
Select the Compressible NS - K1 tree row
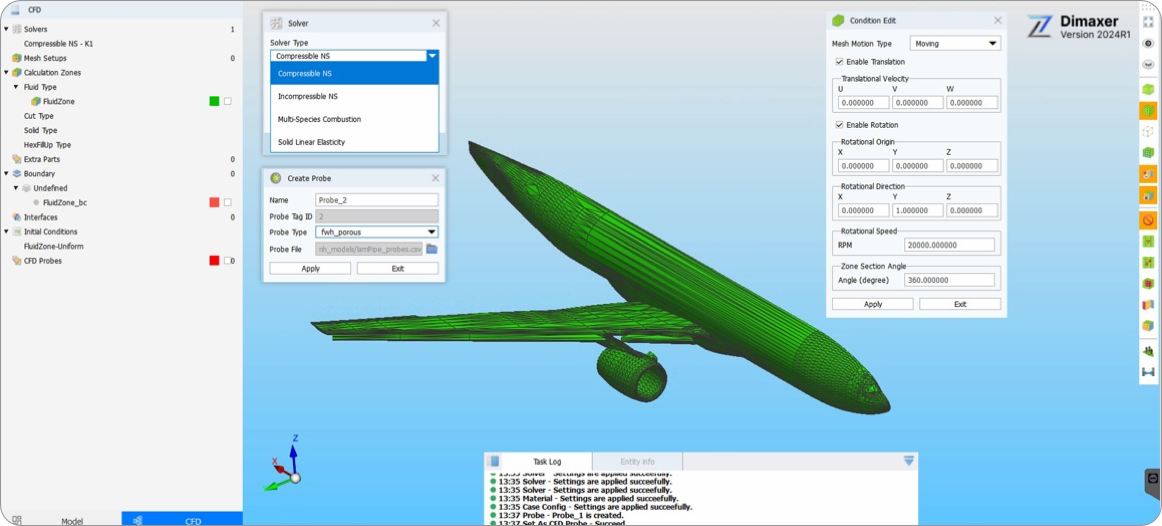click(x=59, y=44)
